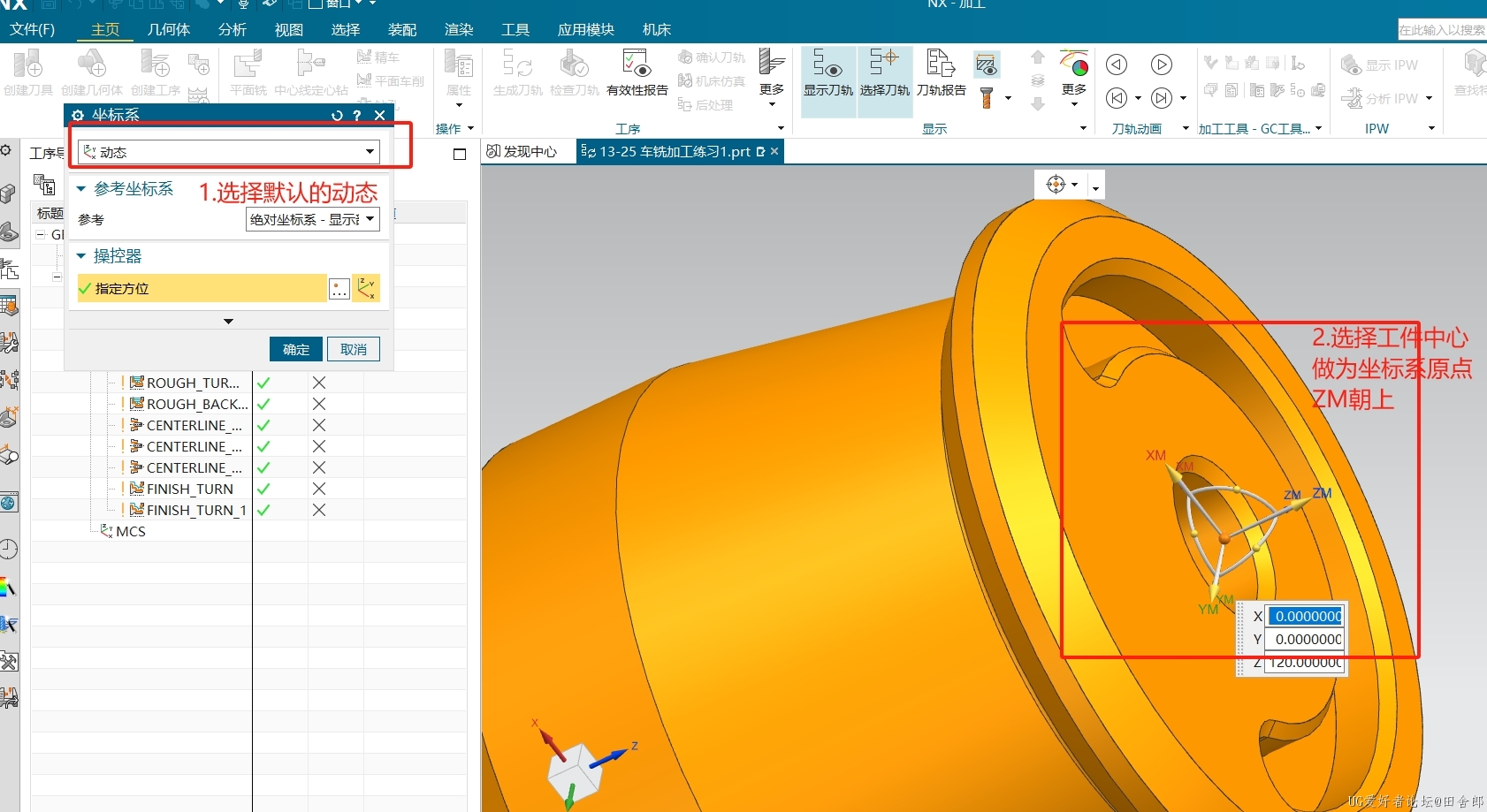Open the drill tool display dropdown arrow
Screen dimensions: 1487x812
pos(1008,98)
